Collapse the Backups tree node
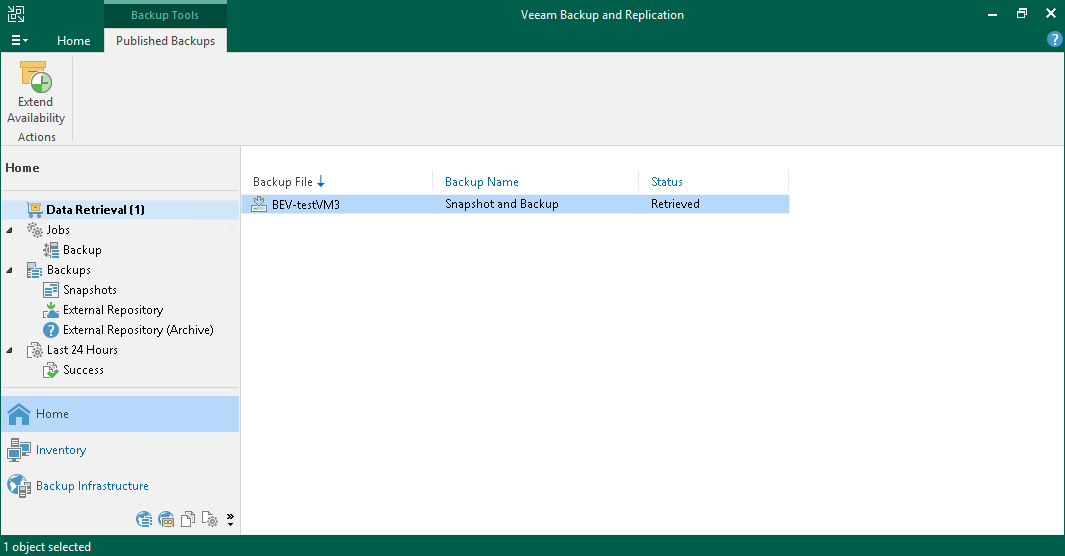The image size is (1065, 556). coord(10,270)
